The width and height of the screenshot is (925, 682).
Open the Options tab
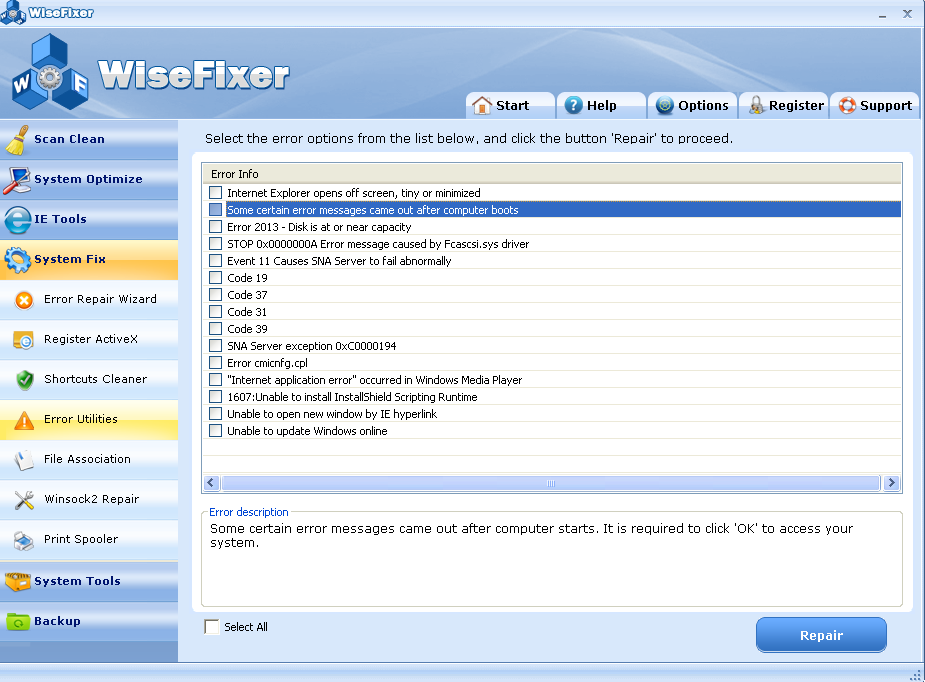(692, 105)
